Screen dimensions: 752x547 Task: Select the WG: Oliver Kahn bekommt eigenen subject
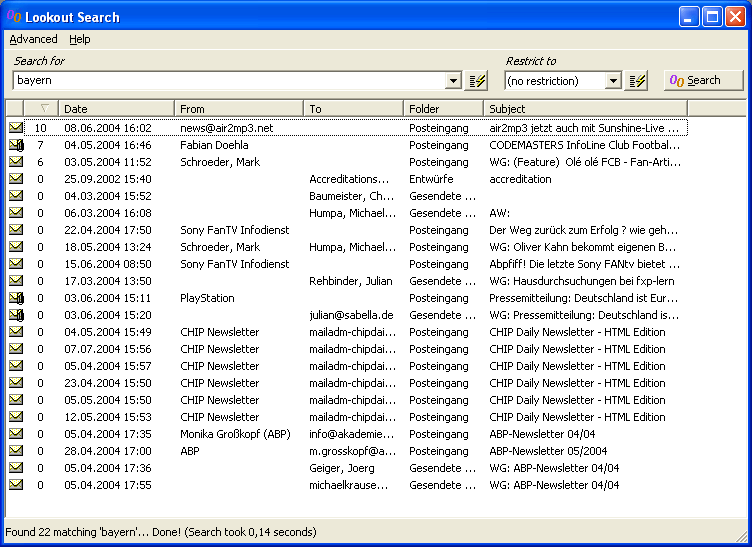point(582,247)
